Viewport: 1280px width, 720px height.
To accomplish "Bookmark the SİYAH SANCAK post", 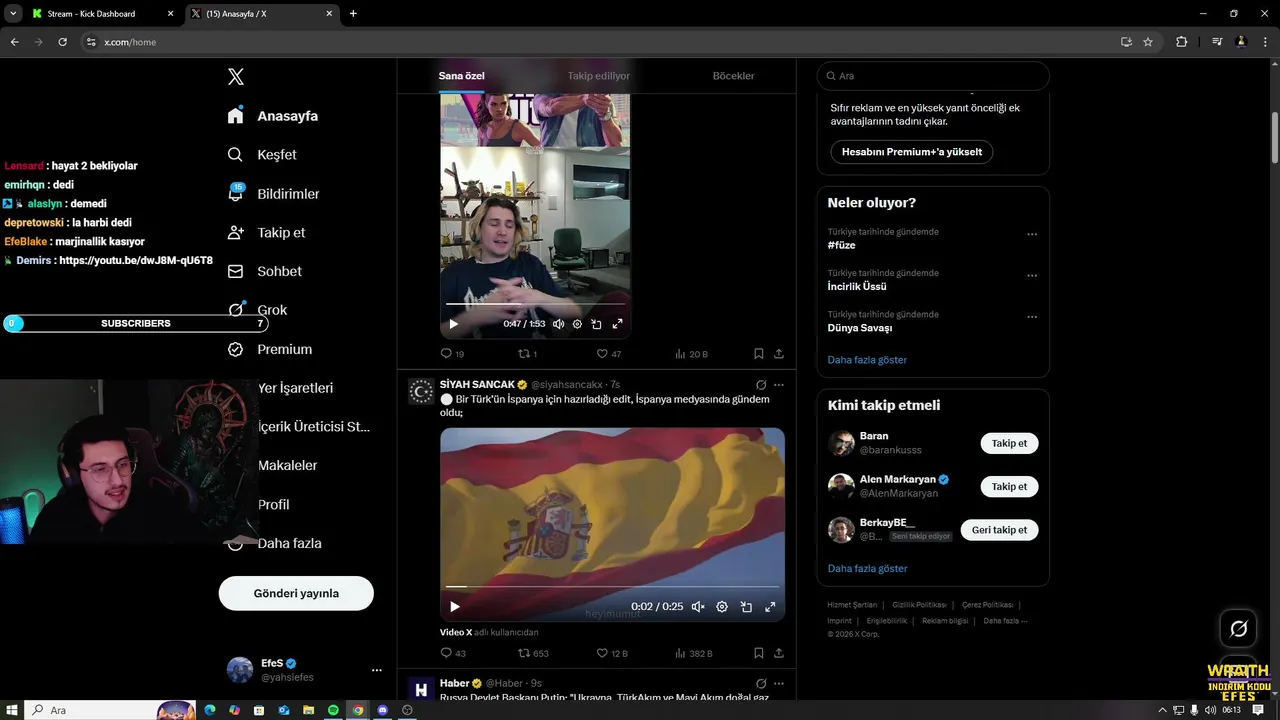I will [759, 653].
